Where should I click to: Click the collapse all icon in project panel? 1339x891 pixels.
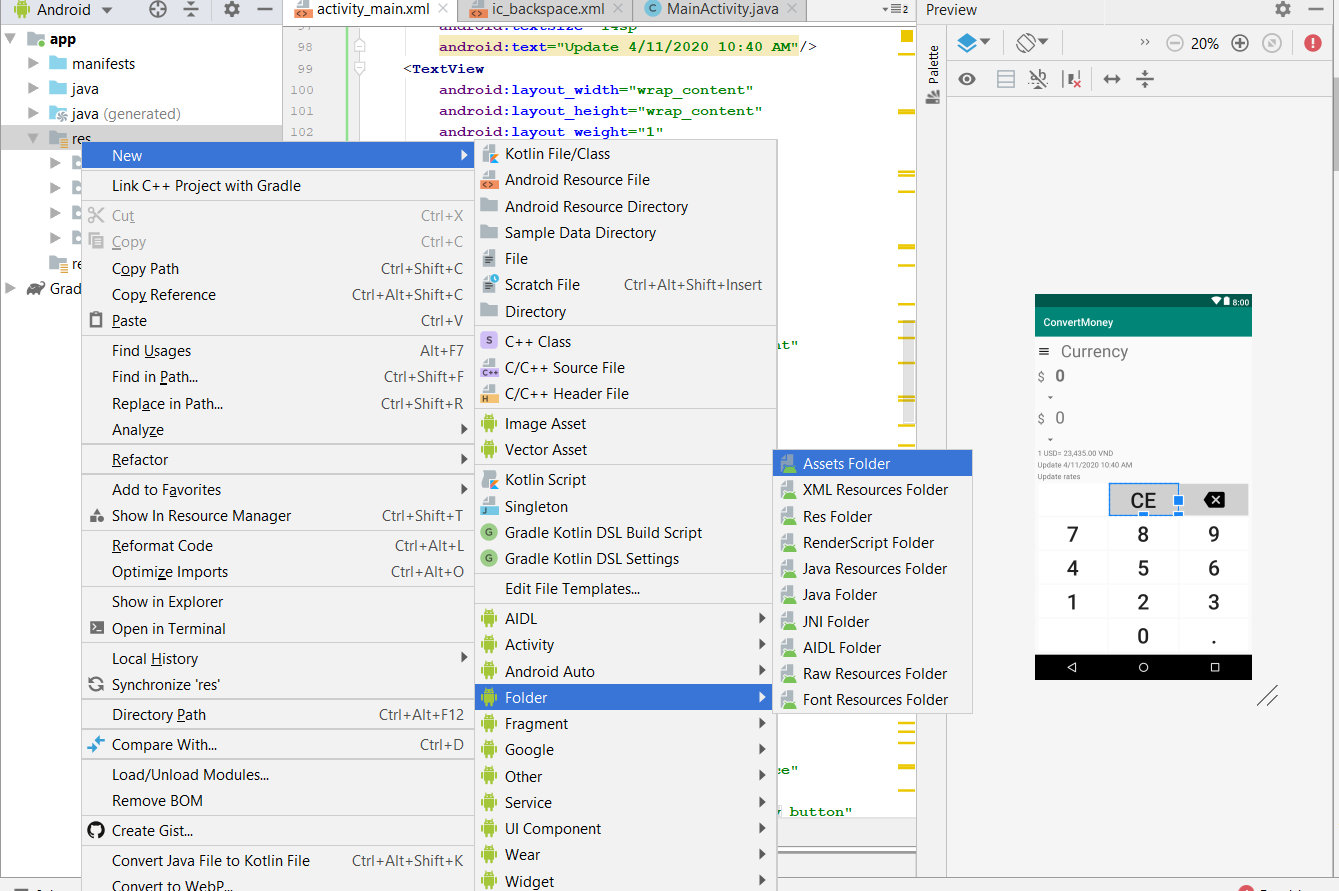192,10
